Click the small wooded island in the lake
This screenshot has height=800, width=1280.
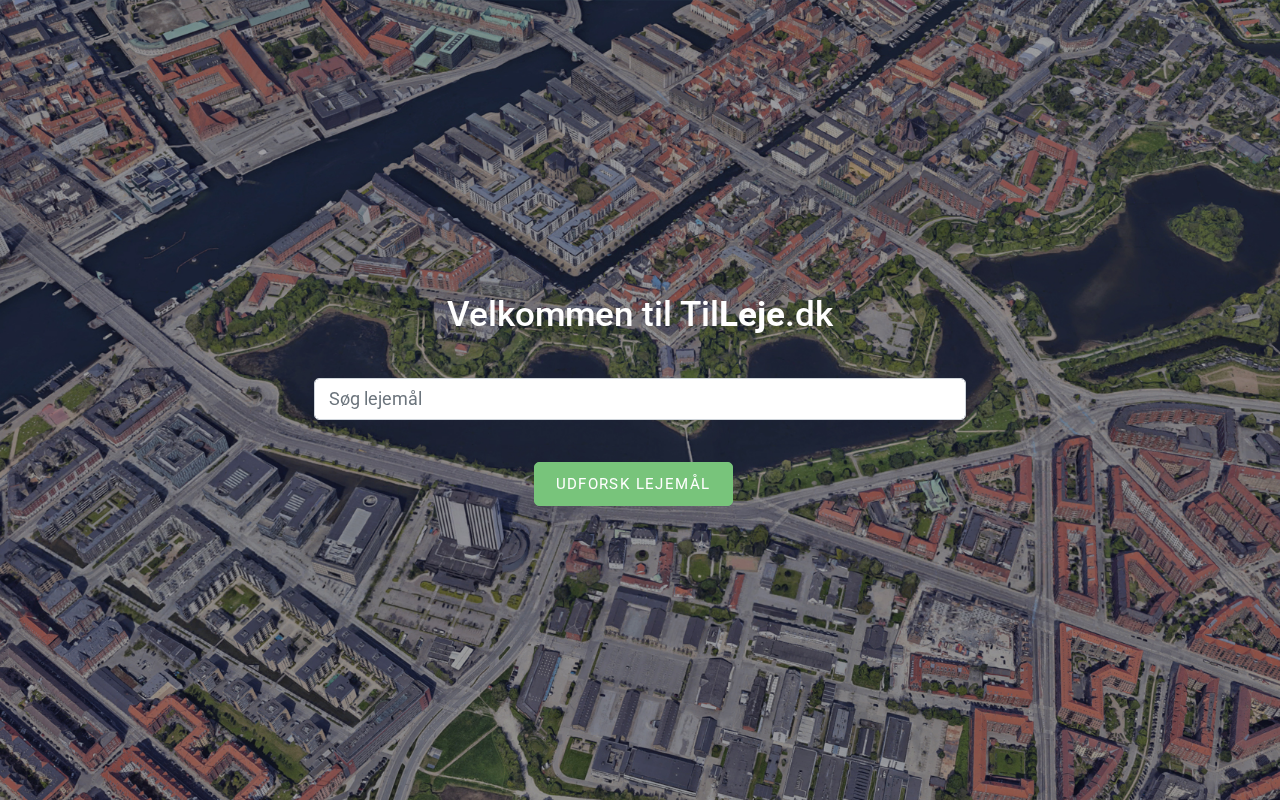pyautogui.click(x=1207, y=230)
